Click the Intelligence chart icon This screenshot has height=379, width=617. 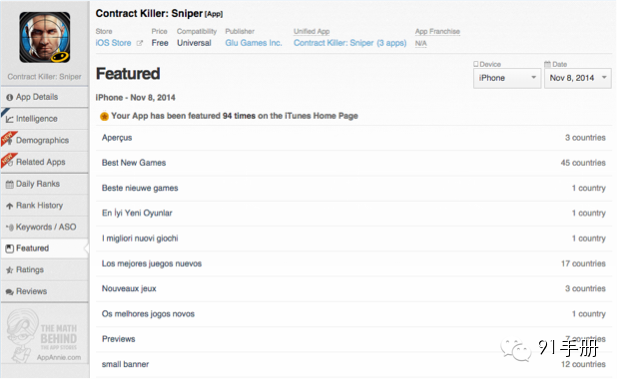(x=9, y=119)
